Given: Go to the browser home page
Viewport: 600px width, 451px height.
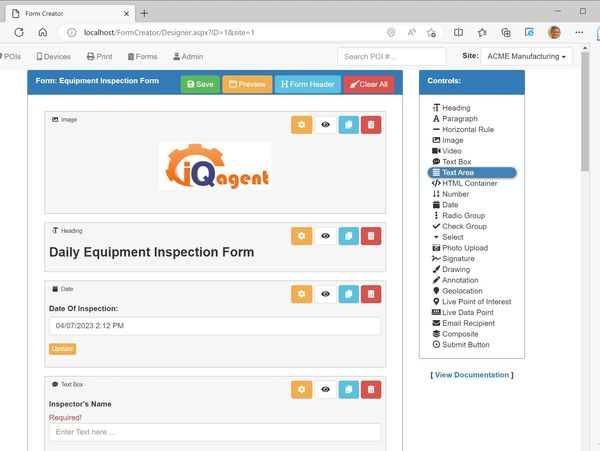Looking at the screenshot, I should point(43,33).
